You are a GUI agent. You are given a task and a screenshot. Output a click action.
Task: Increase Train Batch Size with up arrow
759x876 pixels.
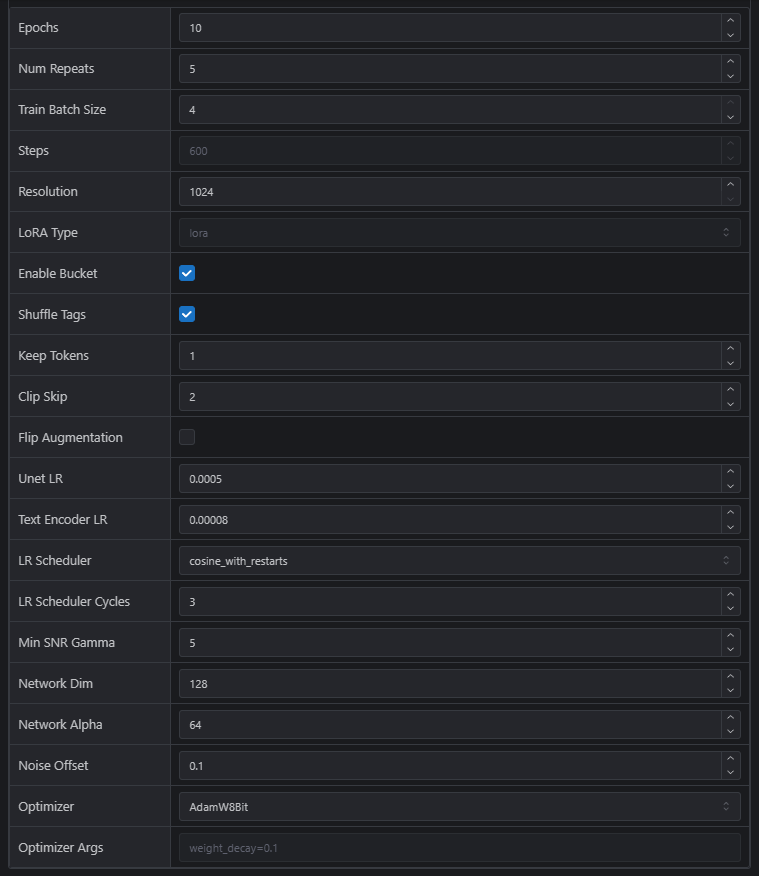730,103
